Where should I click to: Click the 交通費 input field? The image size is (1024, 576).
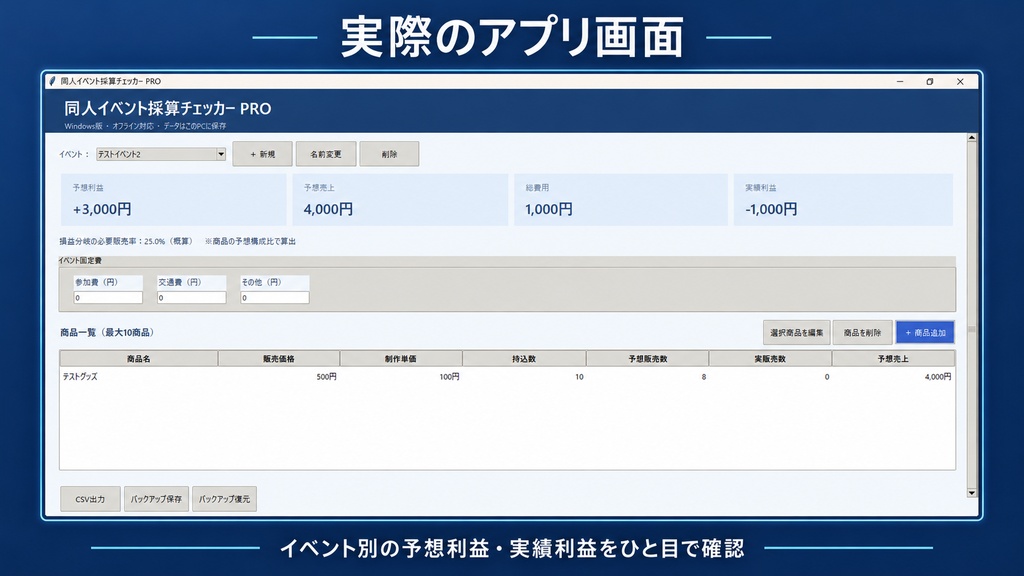pos(191,298)
